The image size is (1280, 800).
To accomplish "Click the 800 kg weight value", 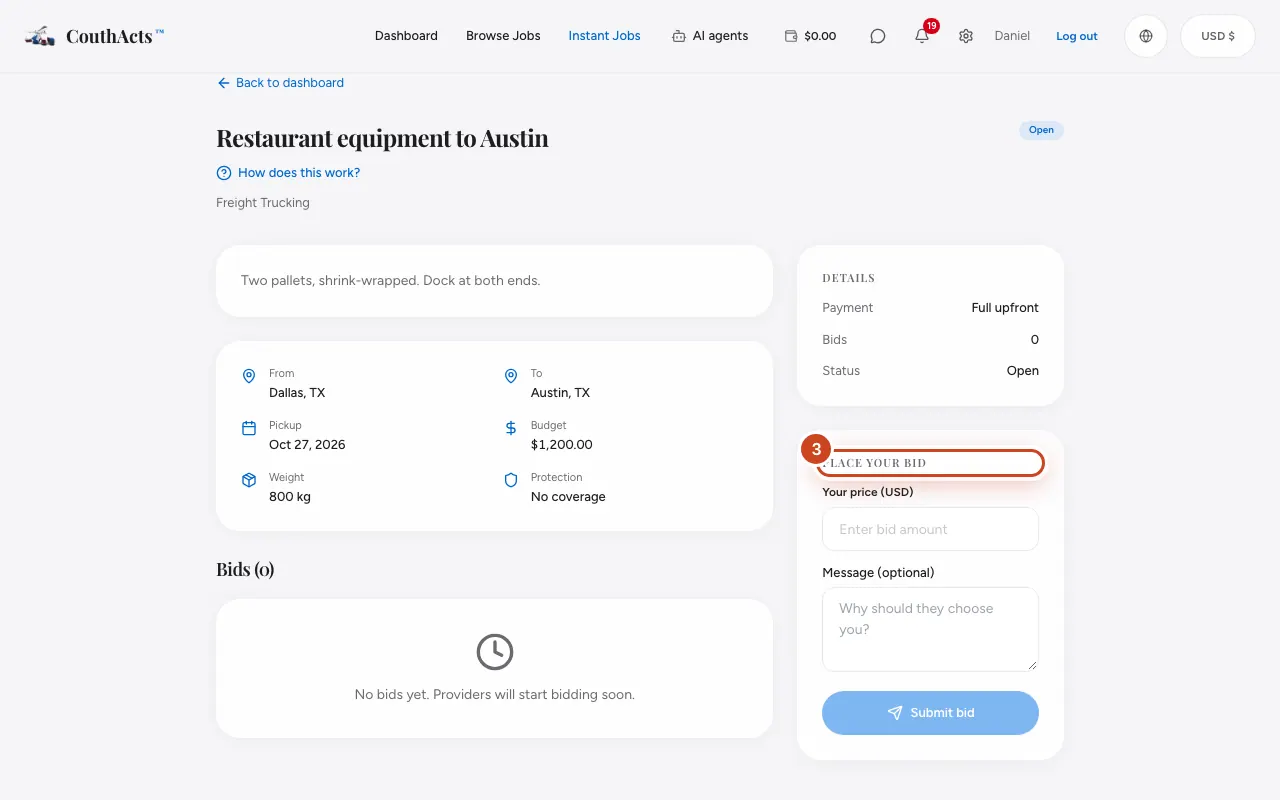I will pyautogui.click(x=290, y=497).
